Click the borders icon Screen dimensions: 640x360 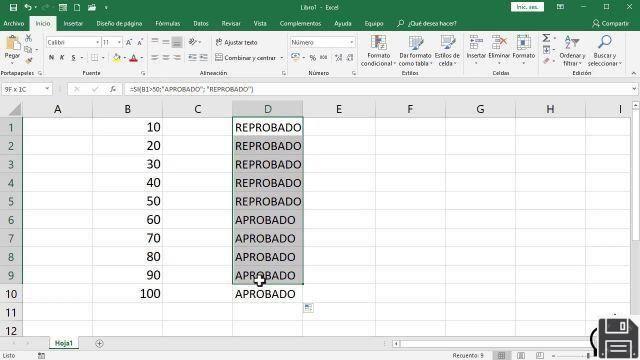coord(94,58)
